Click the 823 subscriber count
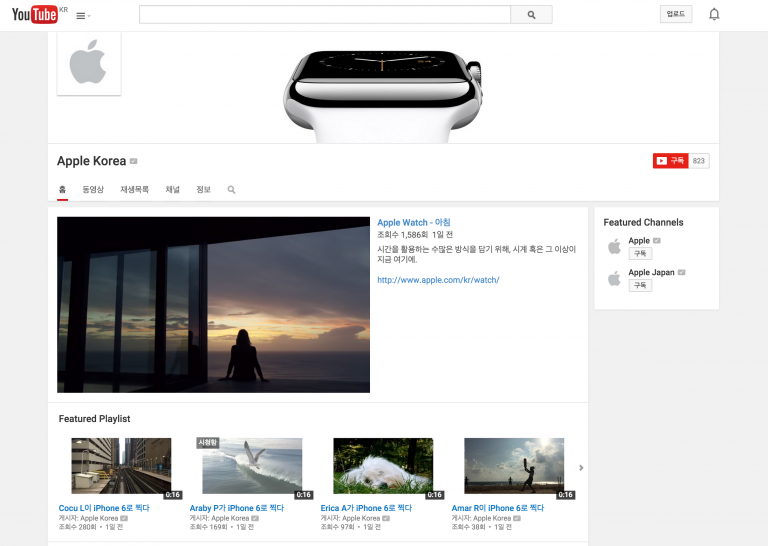Screen dimensions: 768x546 (699, 161)
